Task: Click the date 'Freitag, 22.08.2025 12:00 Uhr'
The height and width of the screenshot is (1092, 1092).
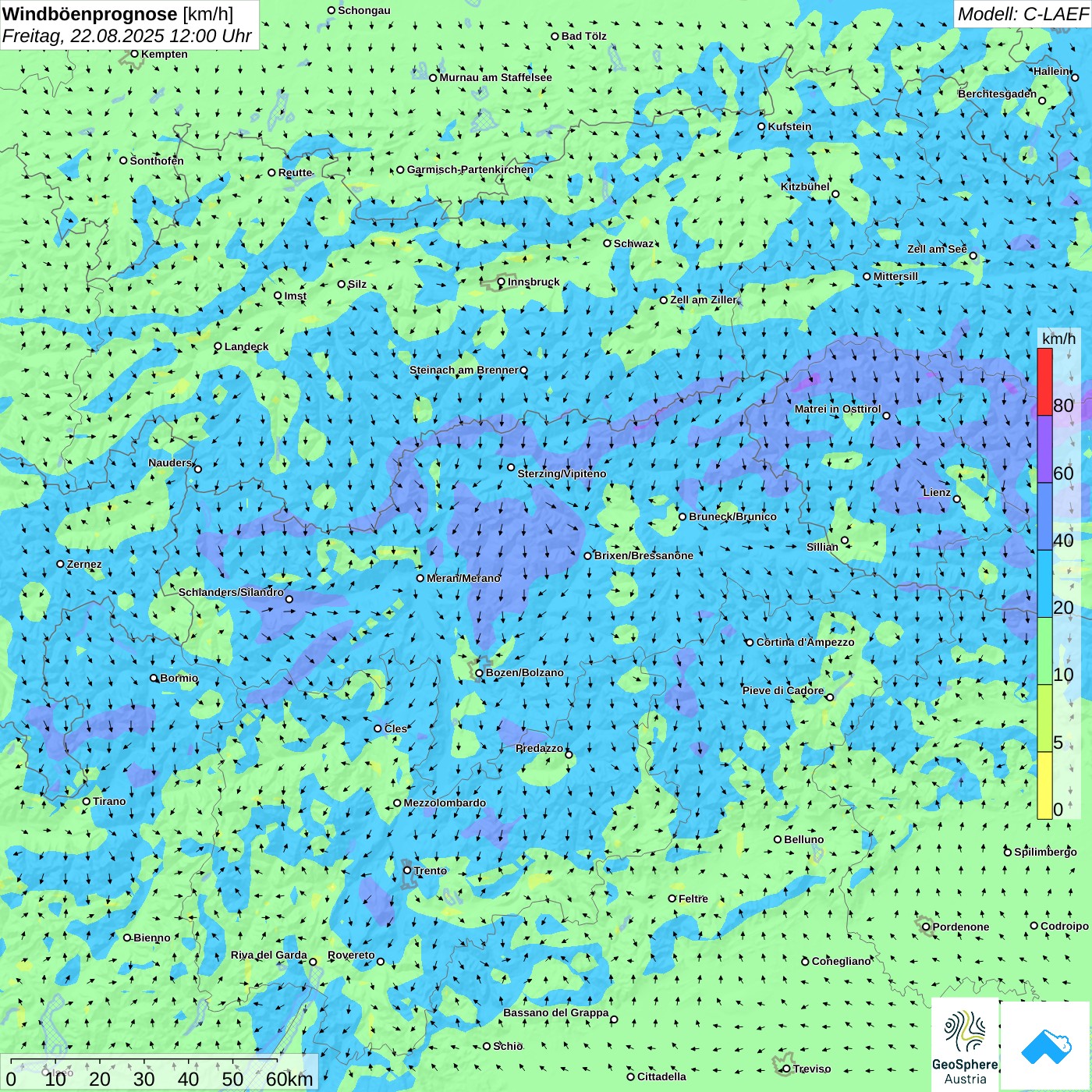Action: click(x=127, y=37)
